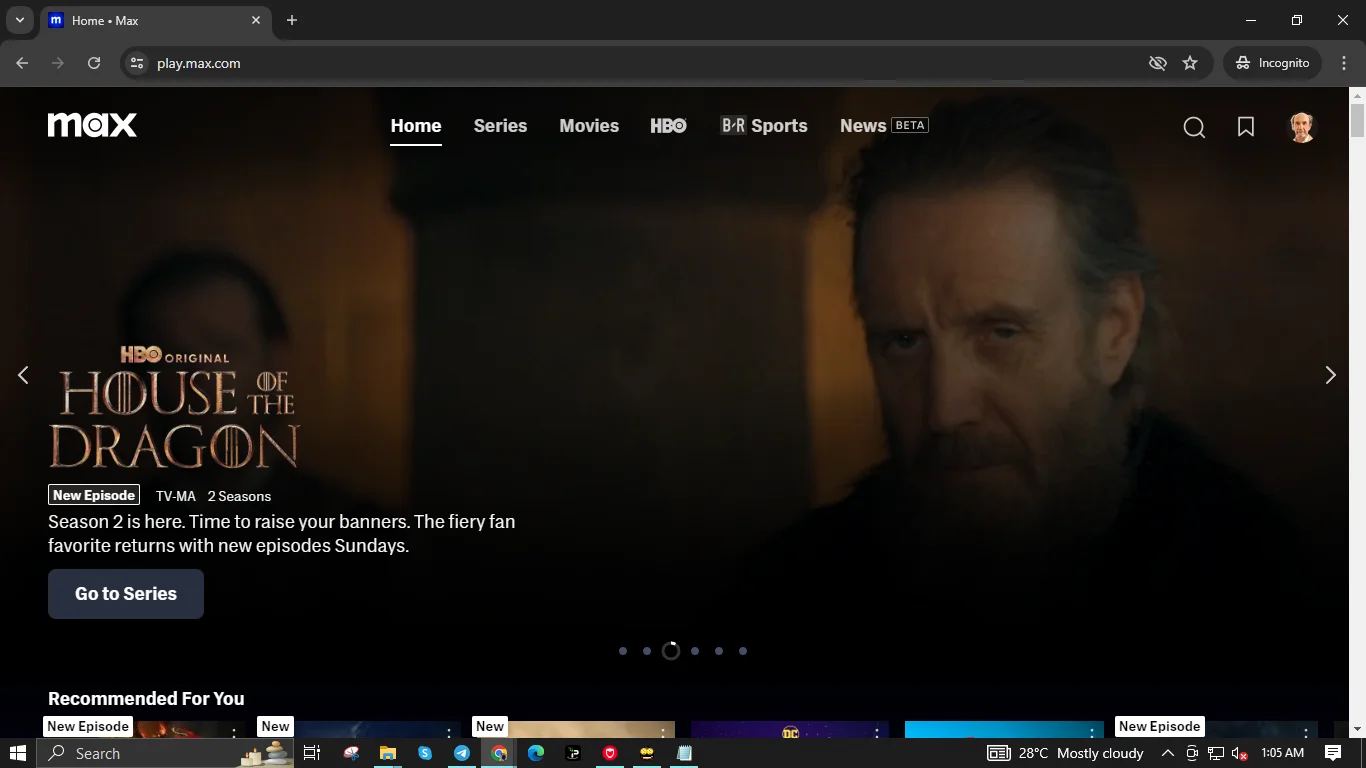This screenshot has height=768, width=1366.
Task: Expand the hidden system tray icons chevron
Action: 1167,753
